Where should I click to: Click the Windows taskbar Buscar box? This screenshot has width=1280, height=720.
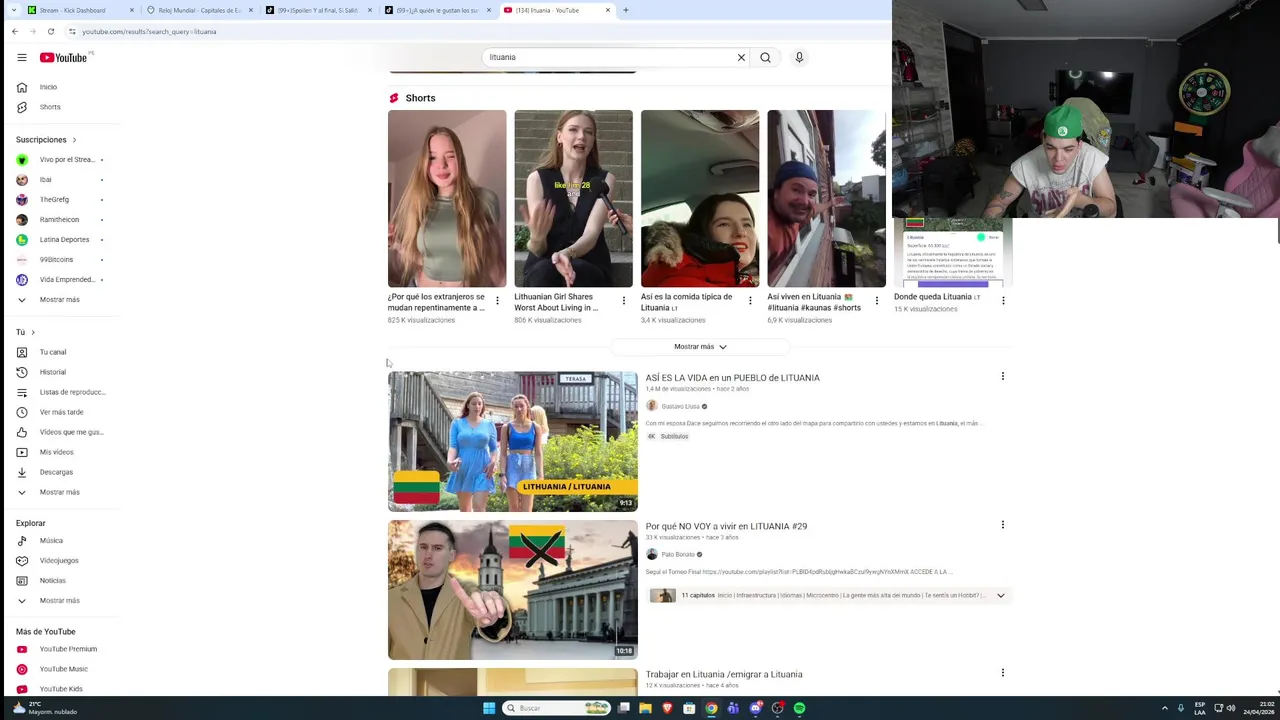(556, 708)
